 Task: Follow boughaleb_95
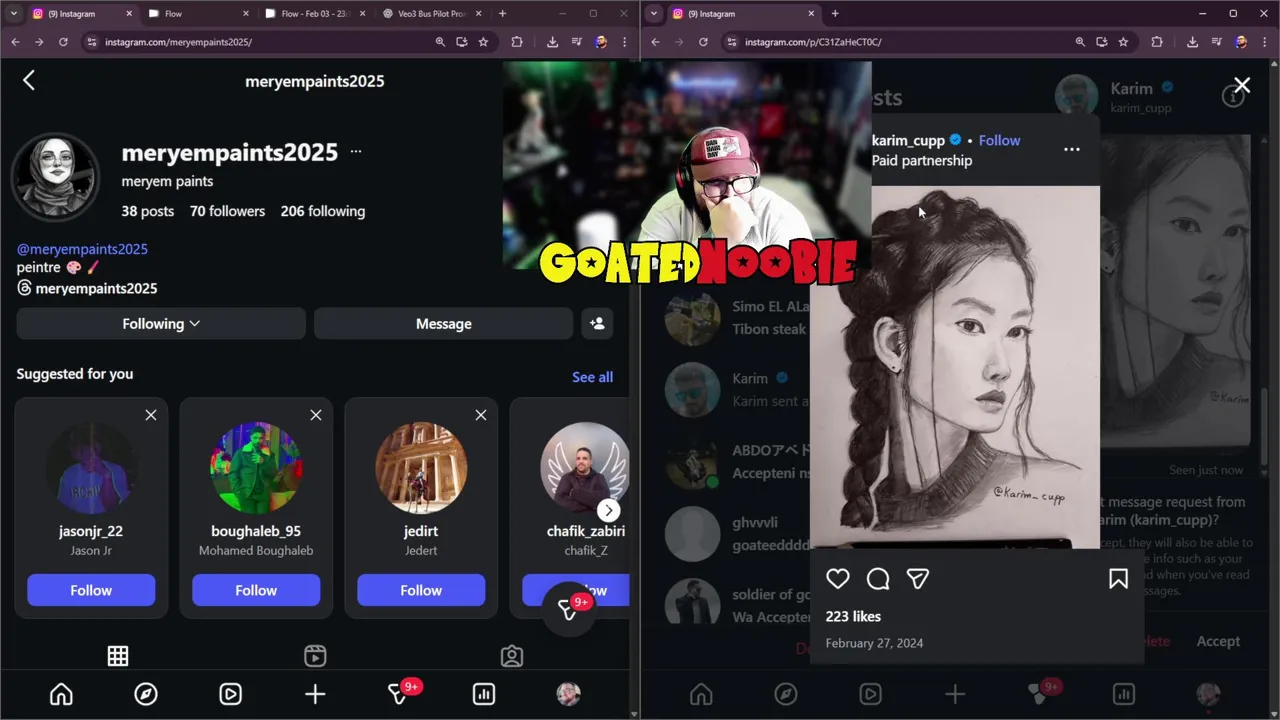[256, 590]
